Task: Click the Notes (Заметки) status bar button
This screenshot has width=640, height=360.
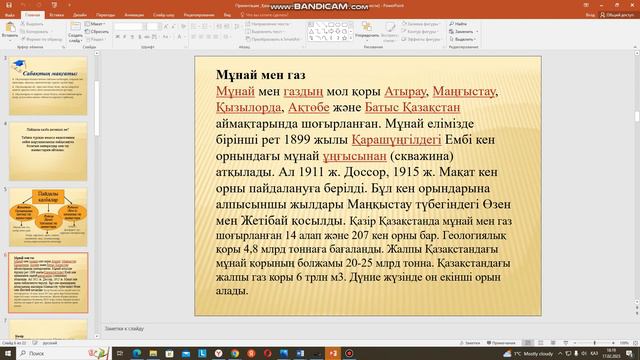Action: tap(470, 343)
